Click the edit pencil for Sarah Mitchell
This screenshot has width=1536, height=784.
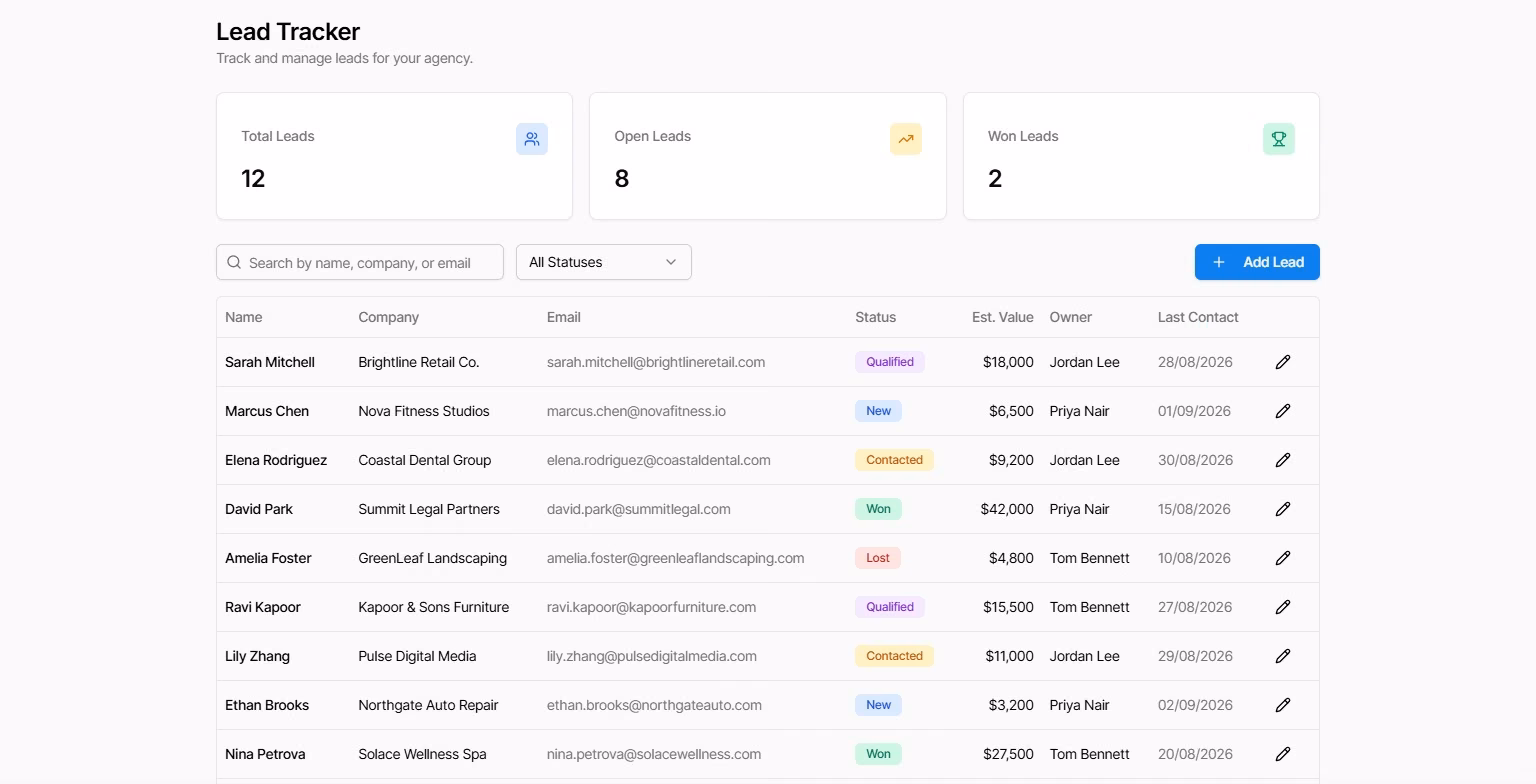[1283, 362]
